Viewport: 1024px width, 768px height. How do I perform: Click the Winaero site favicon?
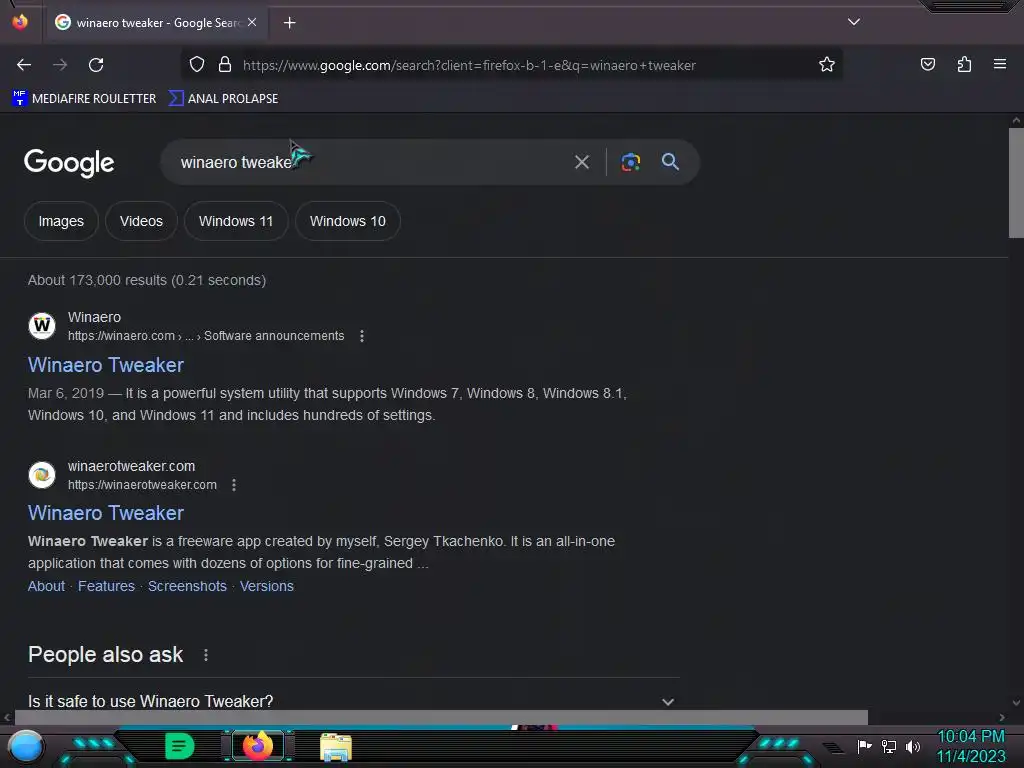pyautogui.click(x=42, y=325)
